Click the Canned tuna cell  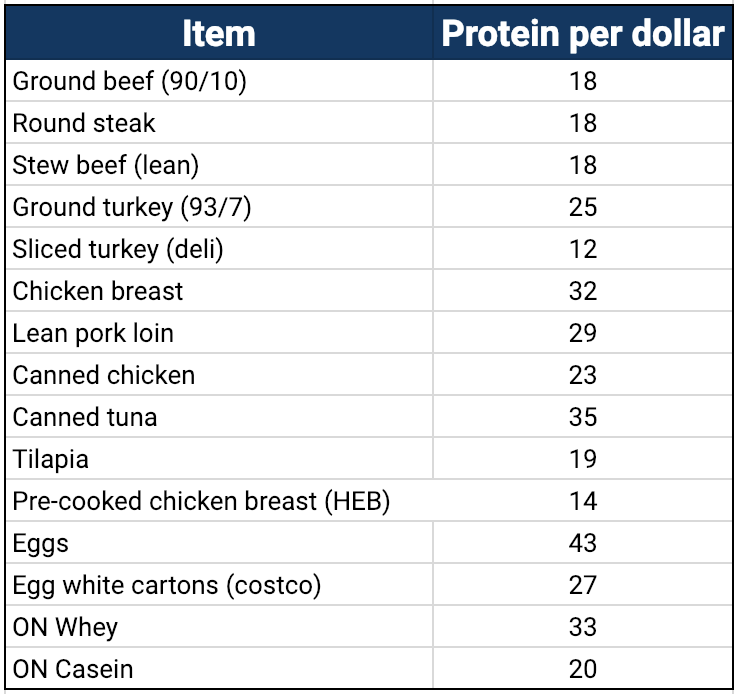coord(85,417)
